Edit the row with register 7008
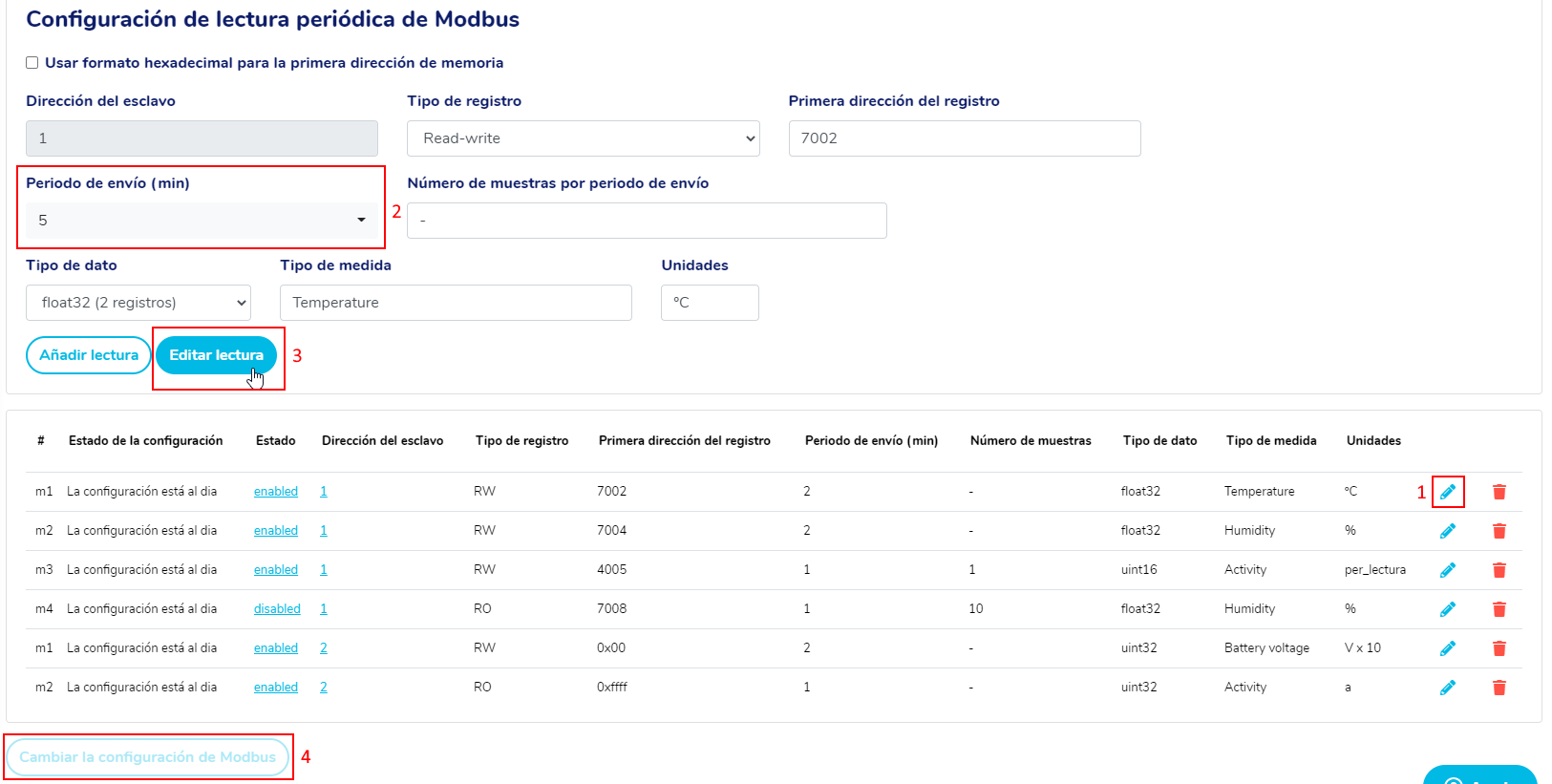The height and width of the screenshot is (784, 1552). point(1447,609)
